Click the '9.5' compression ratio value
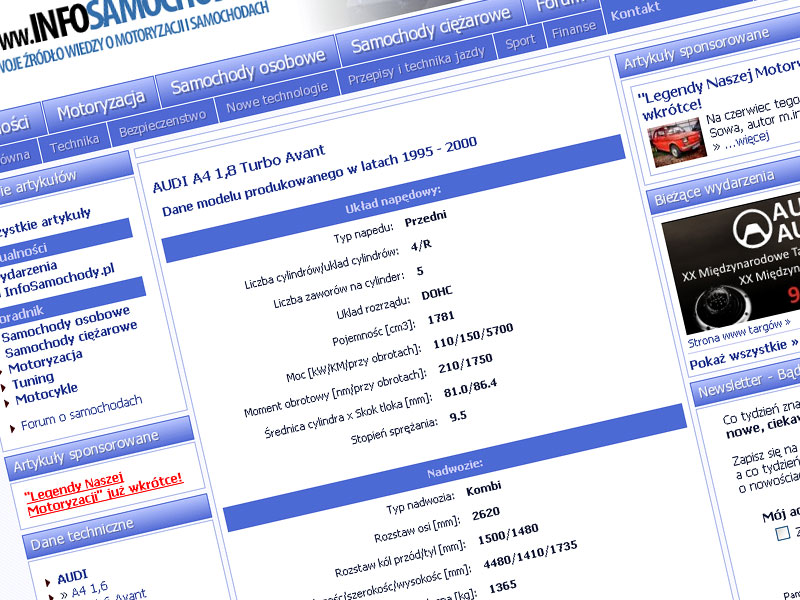The height and width of the screenshot is (600, 800). (458, 416)
